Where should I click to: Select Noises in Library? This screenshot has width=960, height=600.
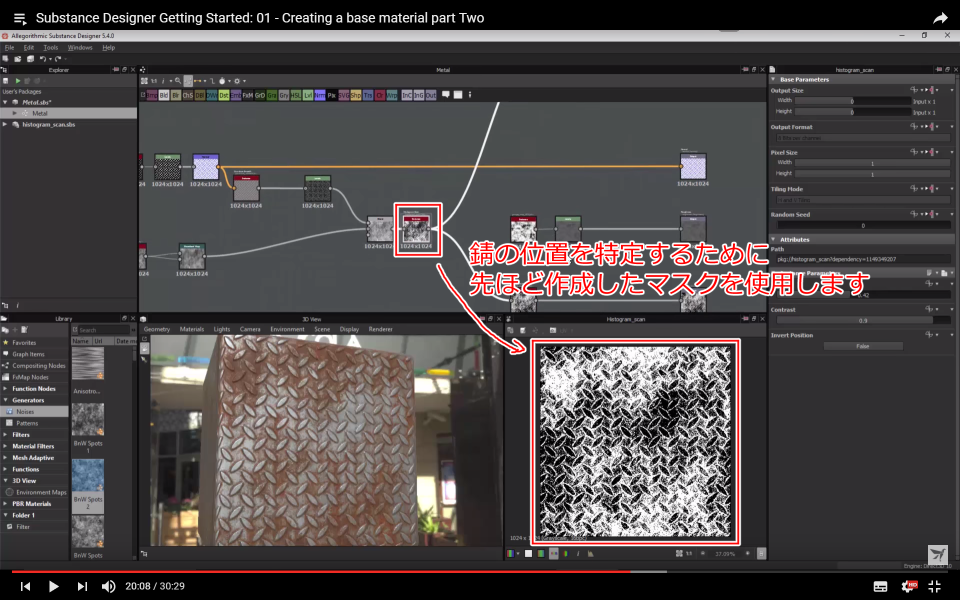tap(34, 412)
